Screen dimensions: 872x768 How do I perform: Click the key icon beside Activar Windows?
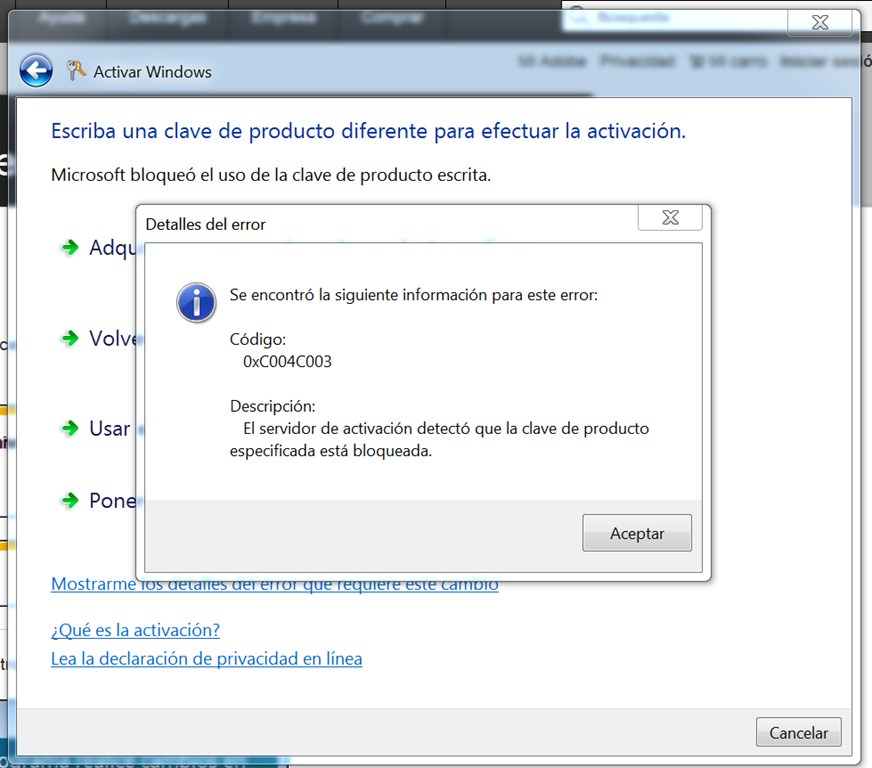(x=76, y=71)
